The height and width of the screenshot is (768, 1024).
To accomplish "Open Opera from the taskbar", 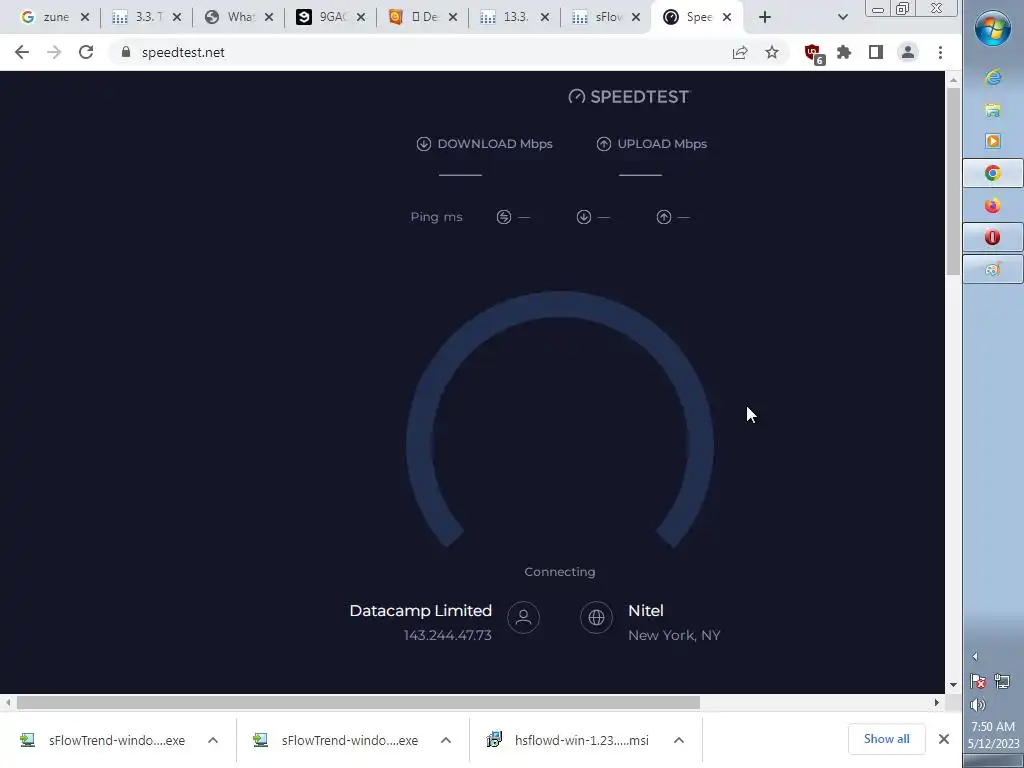I will [993, 237].
